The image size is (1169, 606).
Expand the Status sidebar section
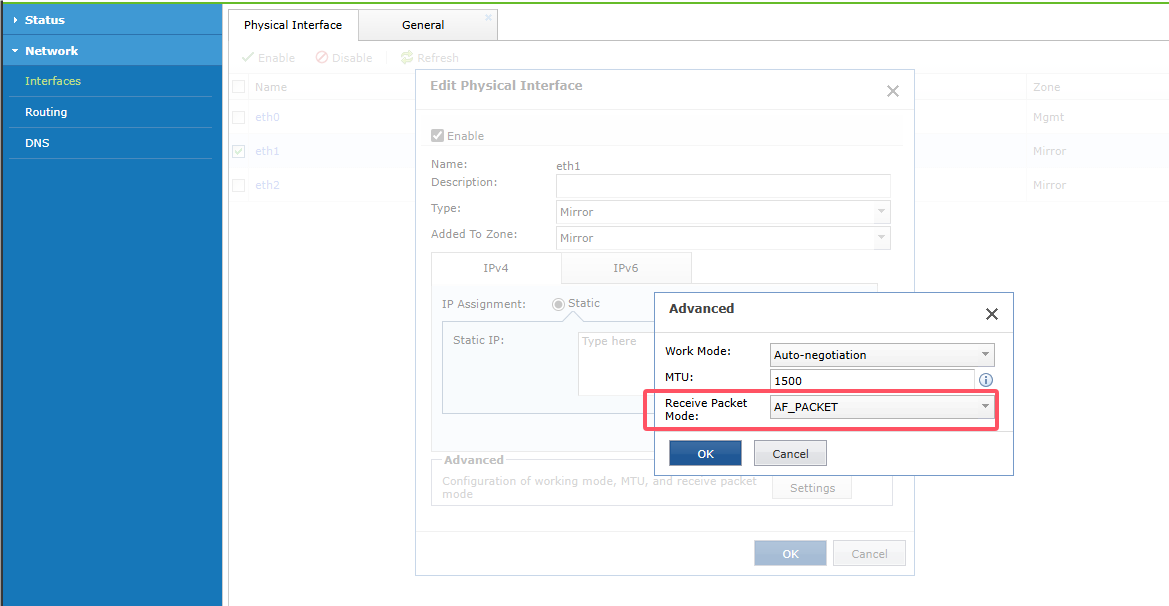pyautogui.click(x=16, y=20)
